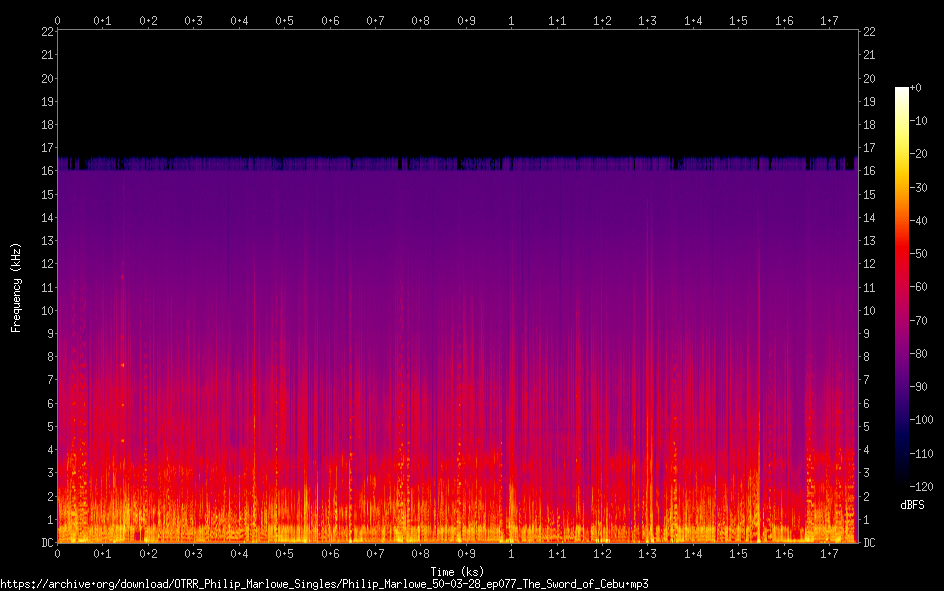The height and width of the screenshot is (591, 944).
Task: Click the black empty band above 17 kHz
Action: [x=457, y=90]
